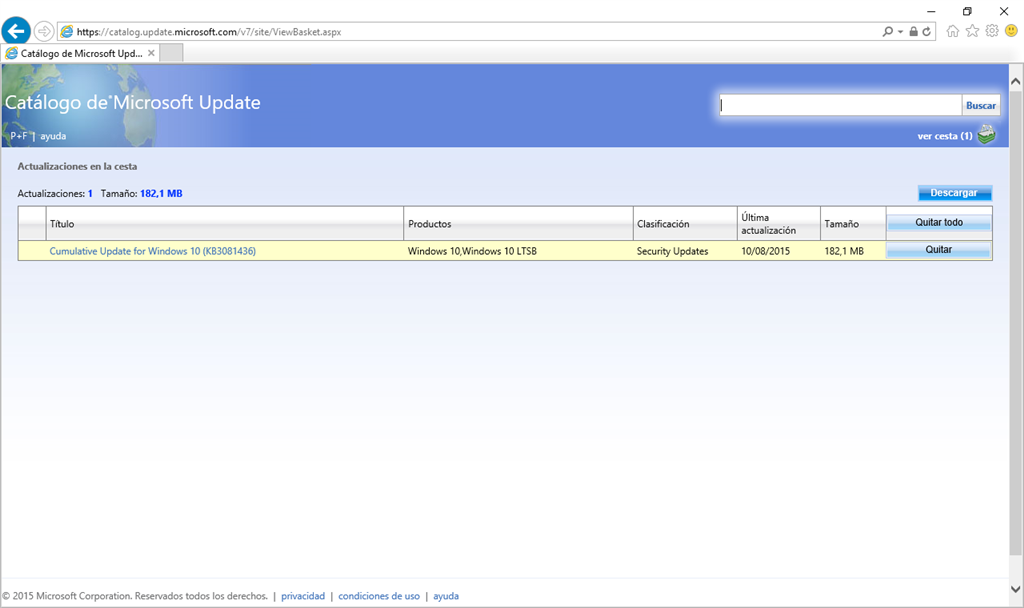Screen dimensions: 1024x608
Task: Restore down the browser window
Action: pyautogui.click(x=967, y=11)
